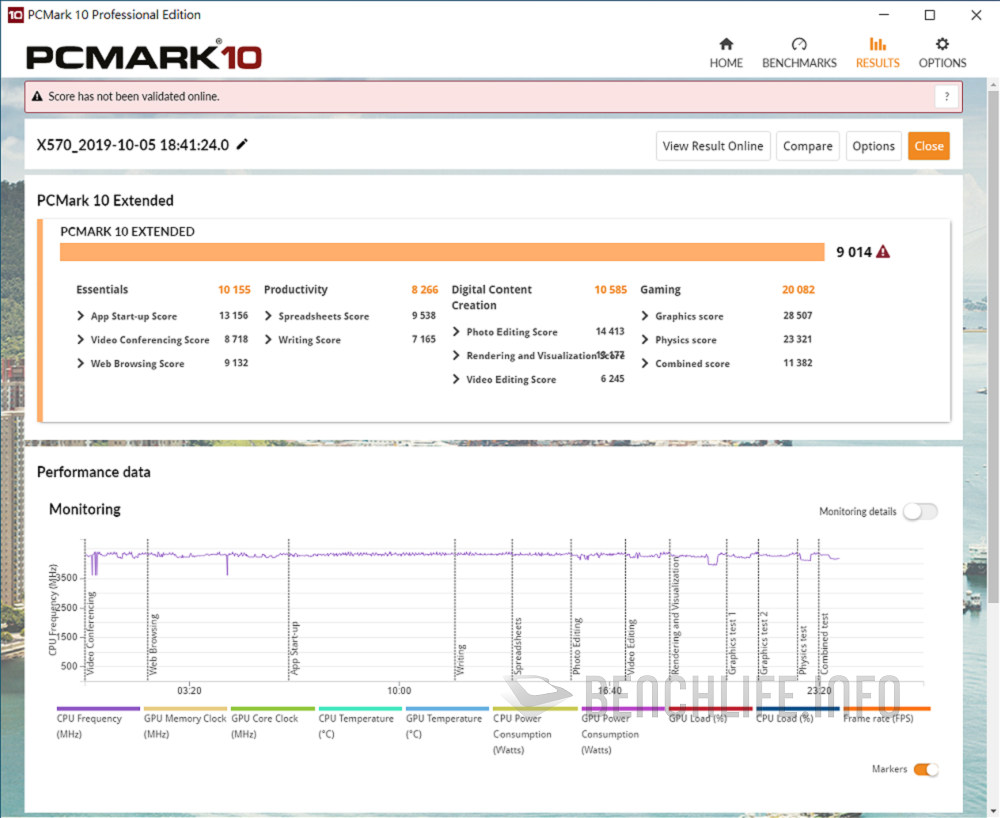Select GPU Core Clock green legend swatch
This screenshot has height=818, width=1000.
tap(273, 708)
